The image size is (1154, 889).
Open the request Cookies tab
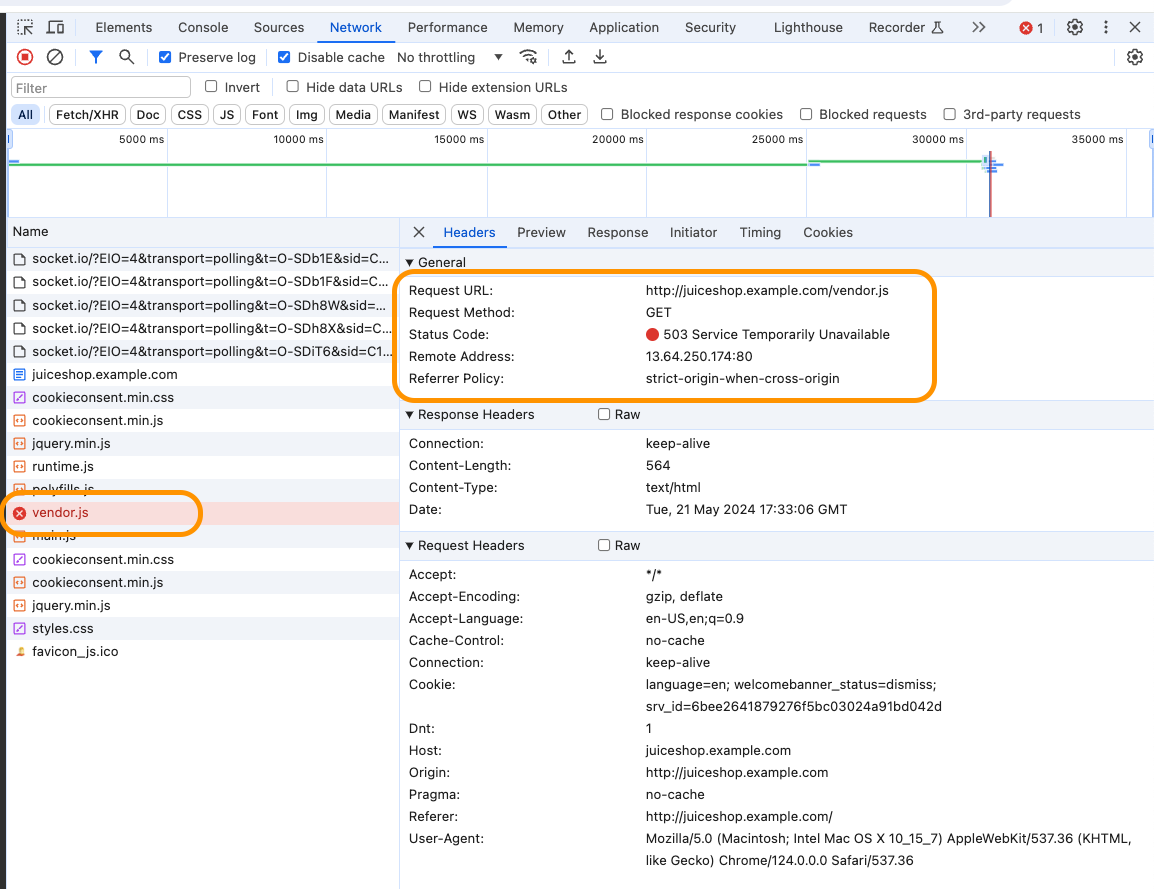click(x=828, y=233)
